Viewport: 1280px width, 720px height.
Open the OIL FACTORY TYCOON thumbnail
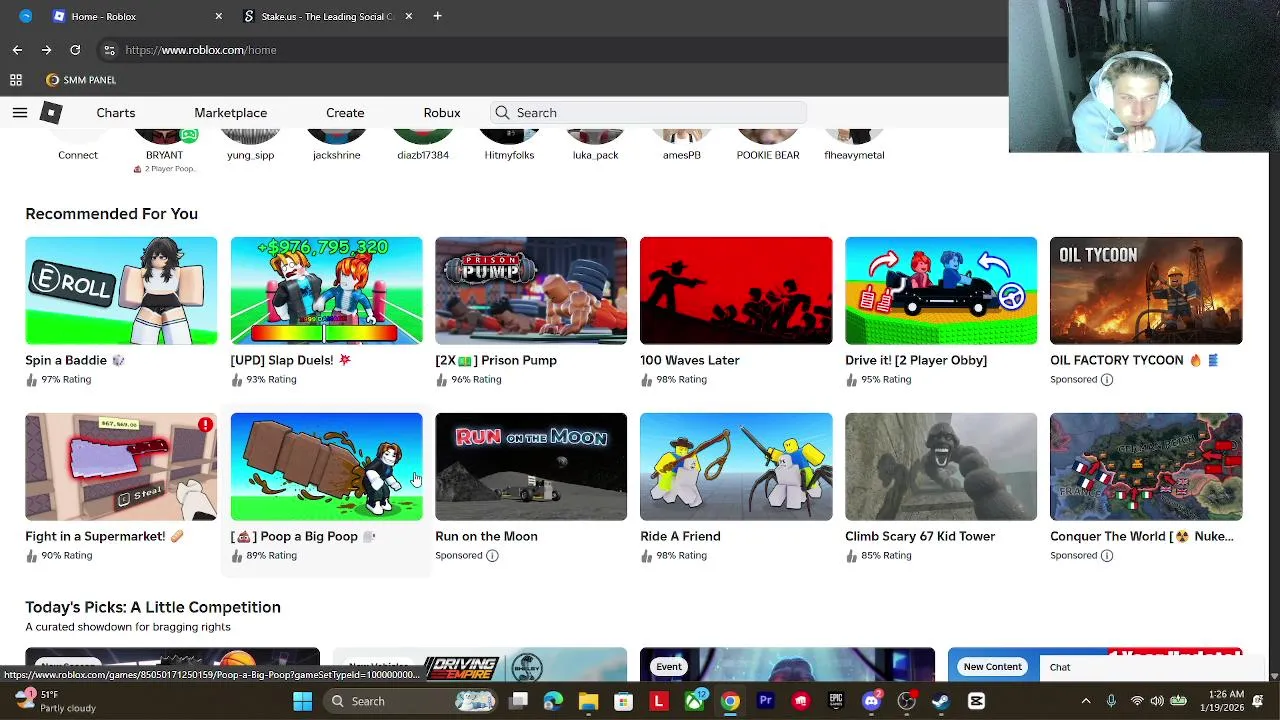click(1146, 290)
